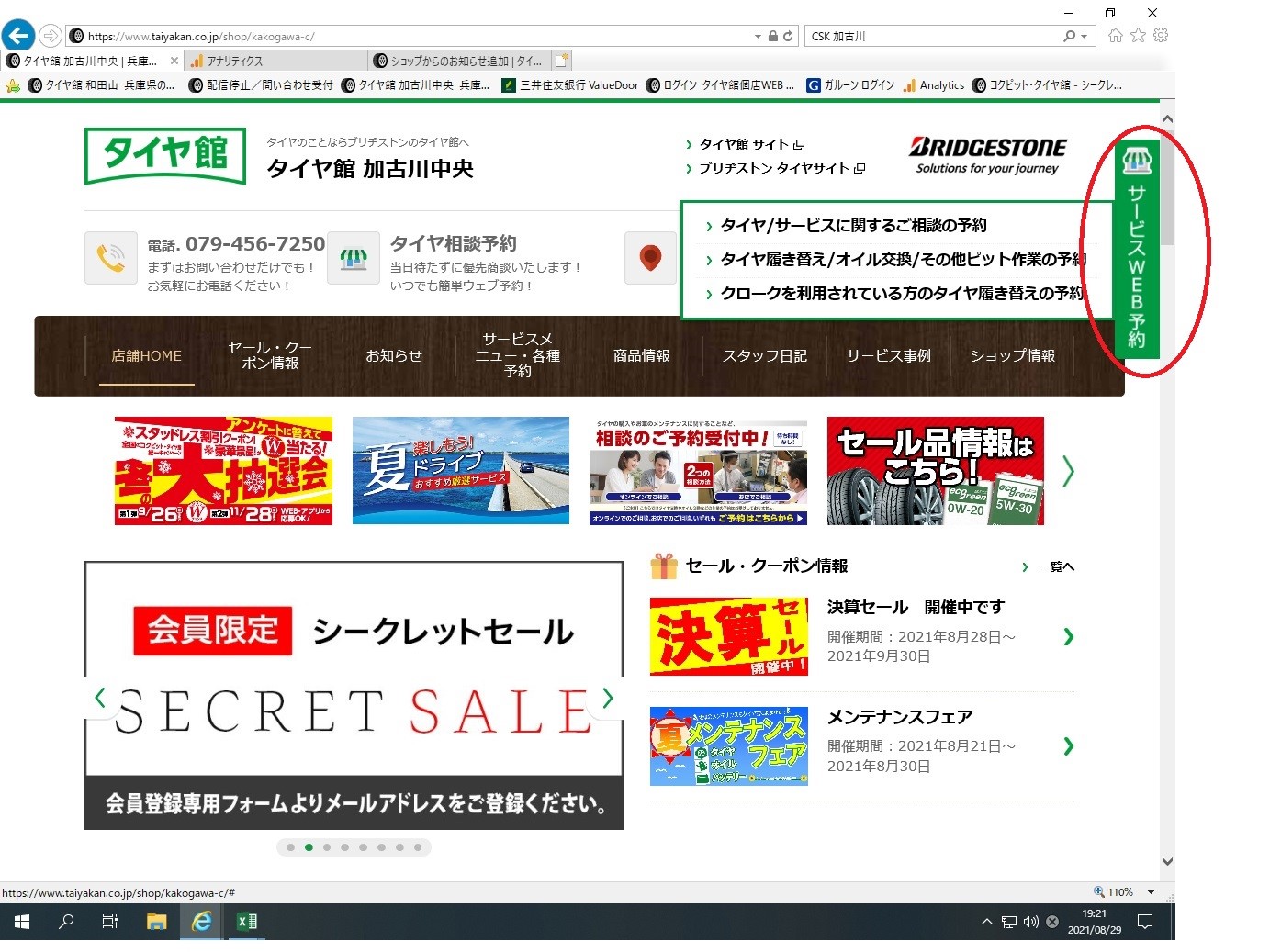Show previous slide in SECRET SALE slider
Viewport: 1270px width, 952px height.
point(100,698)
